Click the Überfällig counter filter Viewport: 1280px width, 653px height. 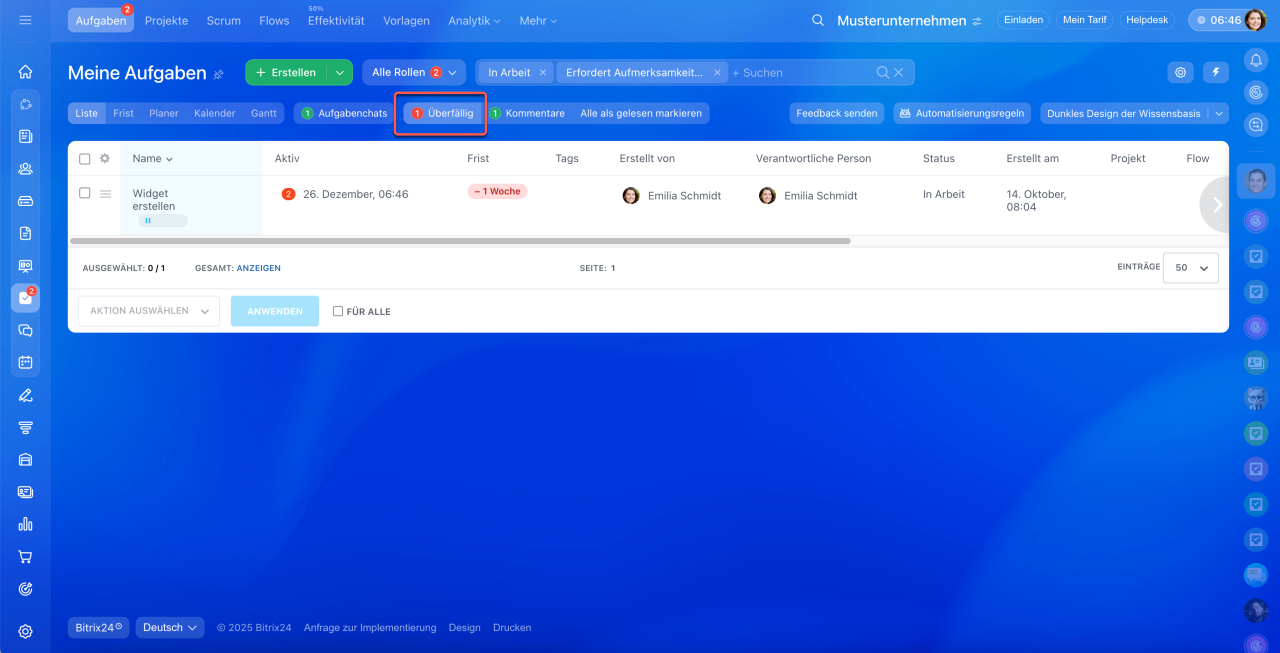[444, 113]
